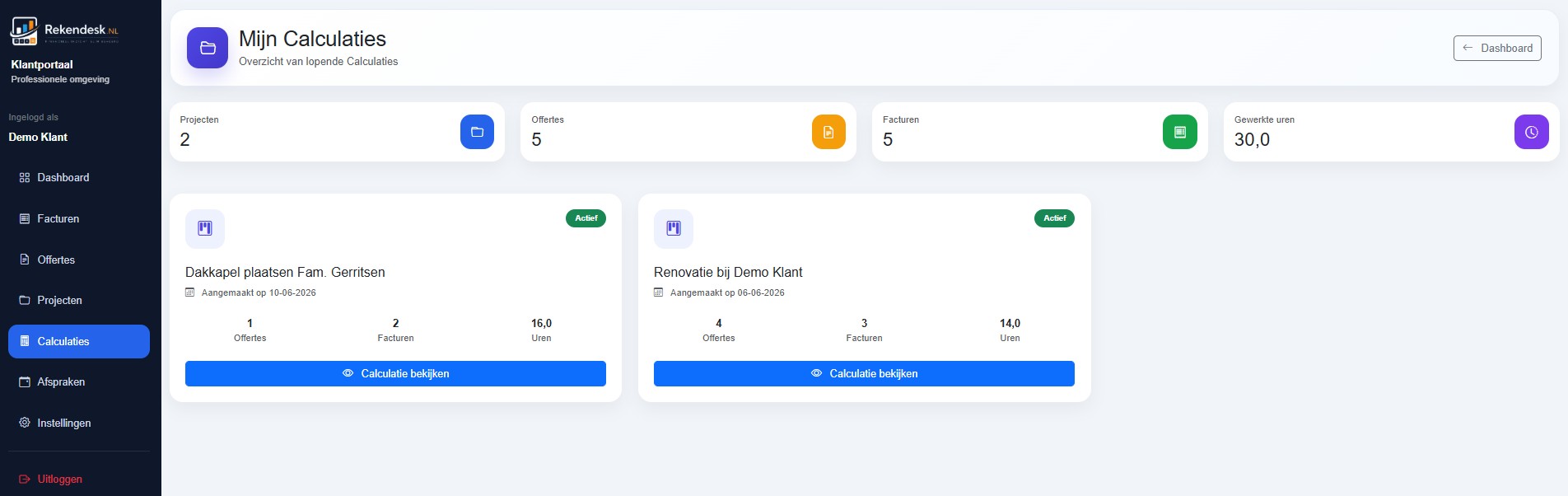Click the green Facturen icon
Screen dimensions: 1568x496
pos(1180,132)
